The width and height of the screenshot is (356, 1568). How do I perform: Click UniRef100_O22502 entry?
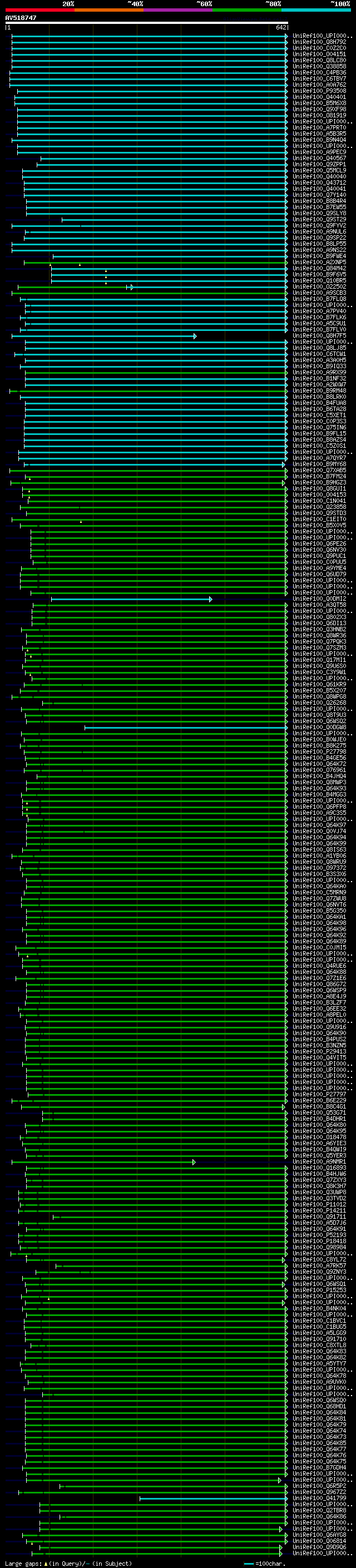point(319,286)
